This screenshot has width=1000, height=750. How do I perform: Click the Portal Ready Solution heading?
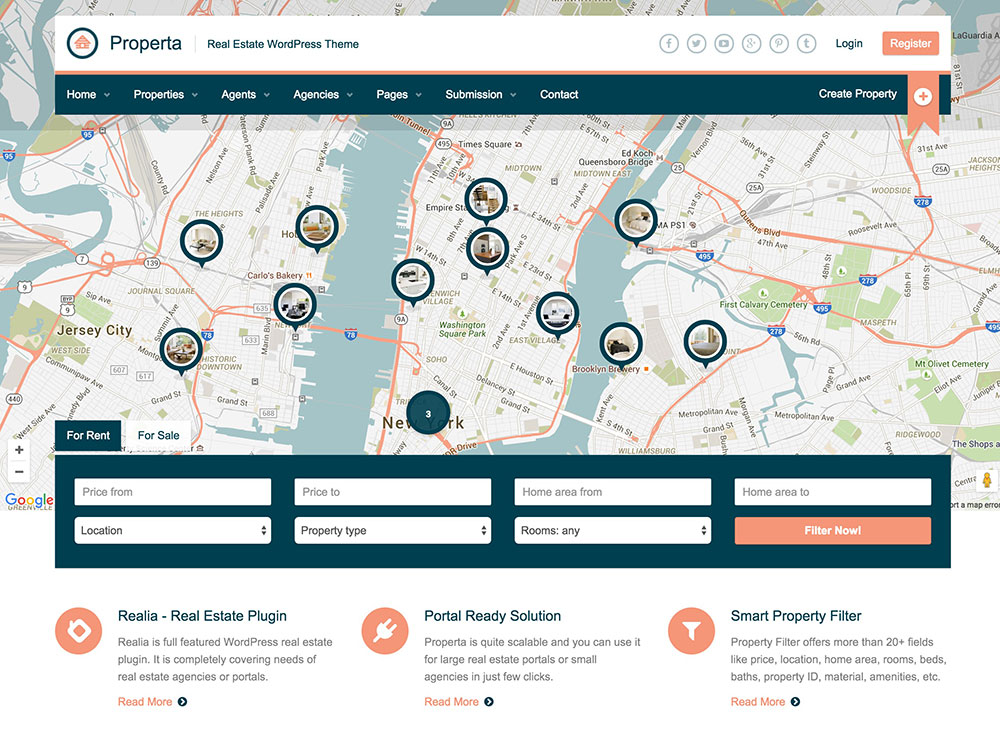492,616
